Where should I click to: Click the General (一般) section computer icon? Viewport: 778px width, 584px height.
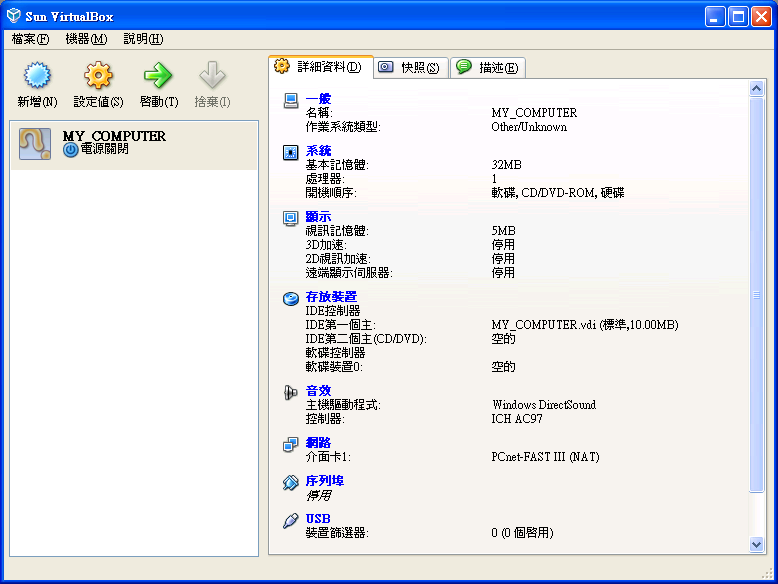point(291,101)
